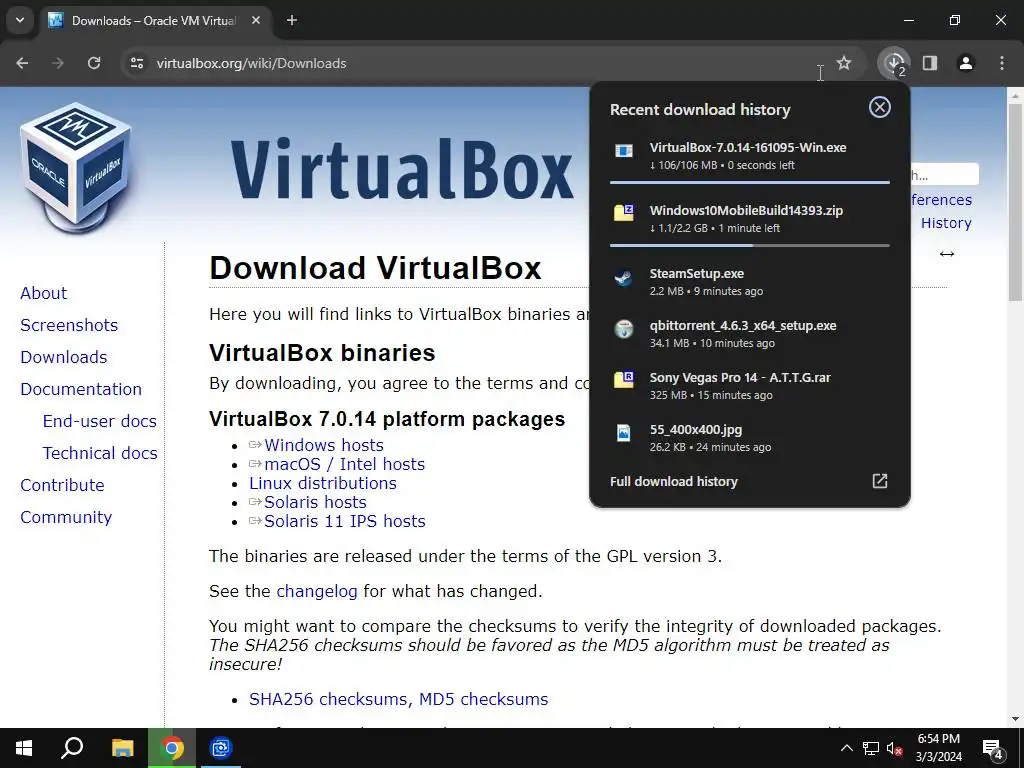Image resolution: width=1024 pixels, height=768 pixels.
Task: Click the 55_400x400.jpg image icon
Action: tap(624, 432)
